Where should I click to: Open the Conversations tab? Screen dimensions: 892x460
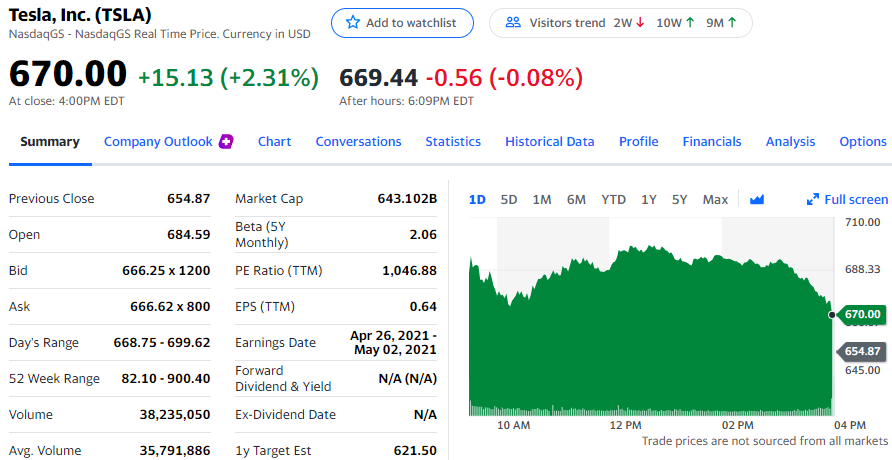pos(358,142)
